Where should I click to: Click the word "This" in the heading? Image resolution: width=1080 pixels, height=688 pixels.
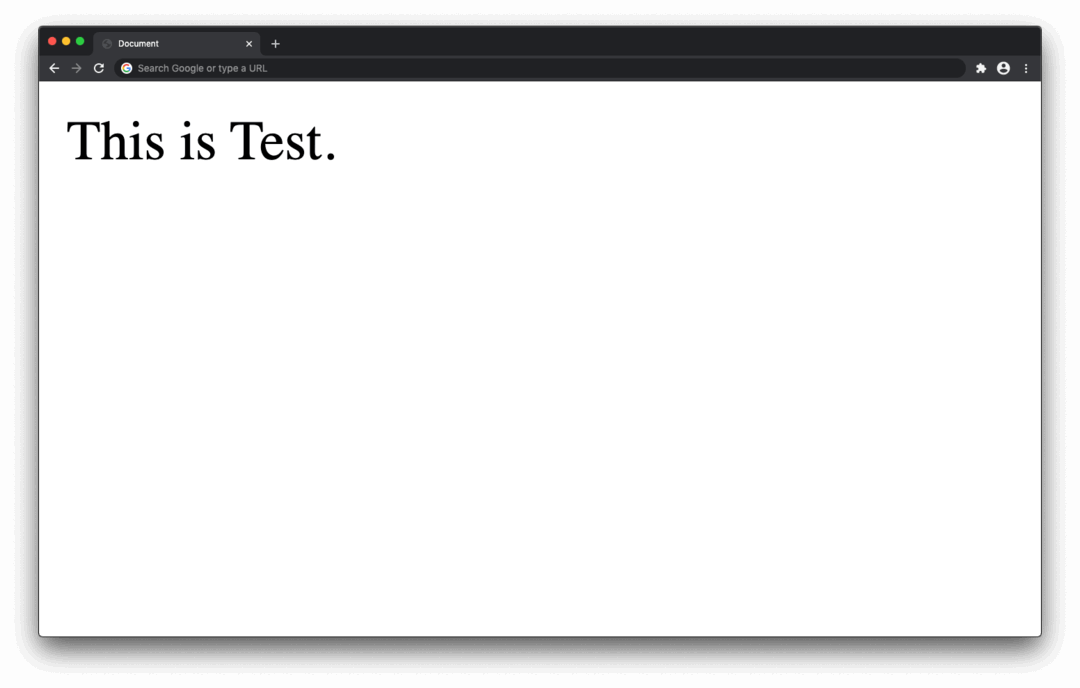click(x=116, y=141)
